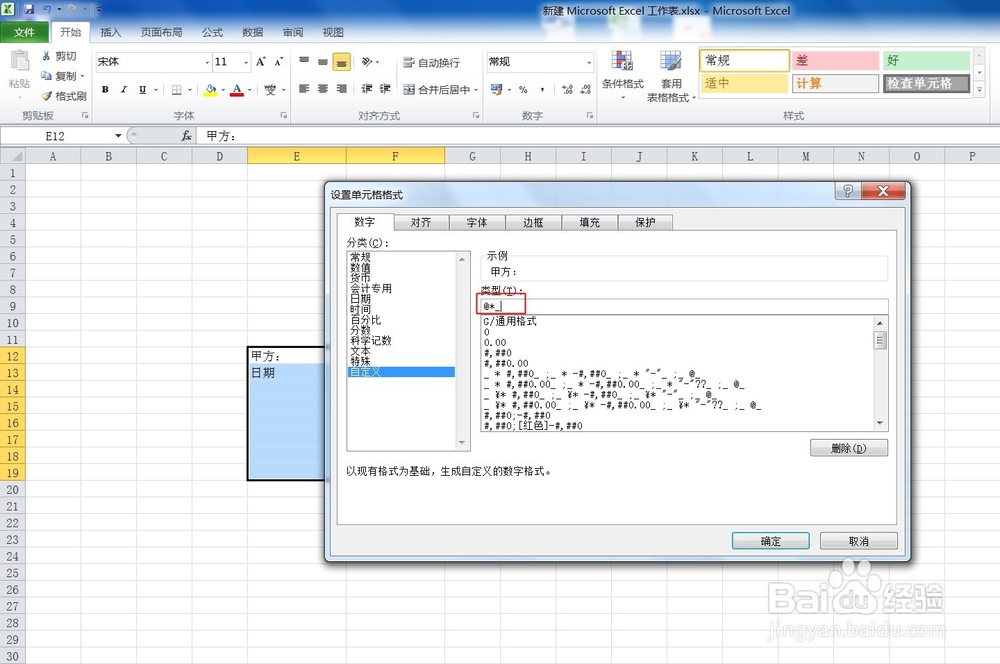Open the 文件 file tab
1000x664 pixels.
pos(24,32)
